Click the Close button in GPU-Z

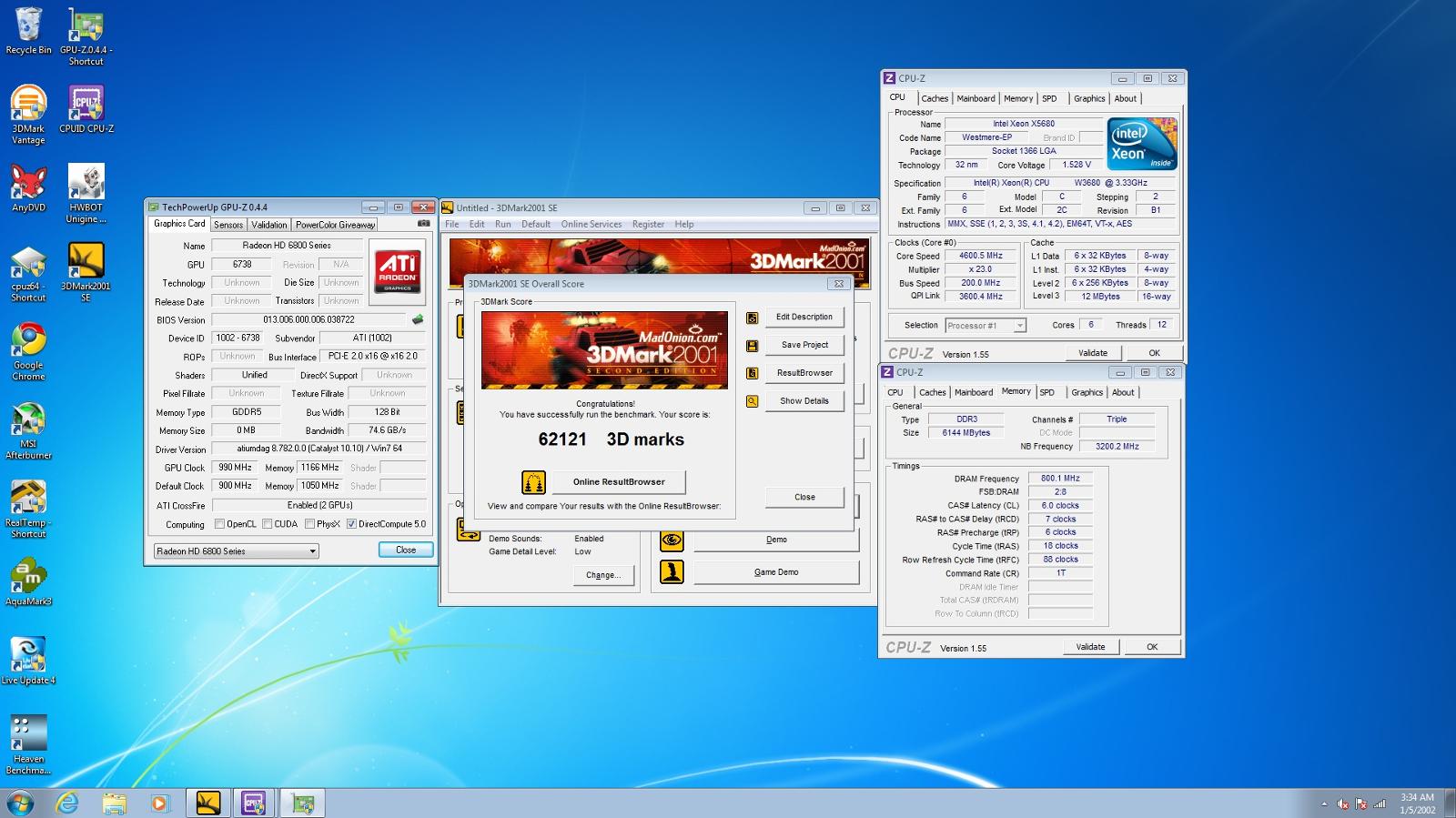tap(406, 550)
